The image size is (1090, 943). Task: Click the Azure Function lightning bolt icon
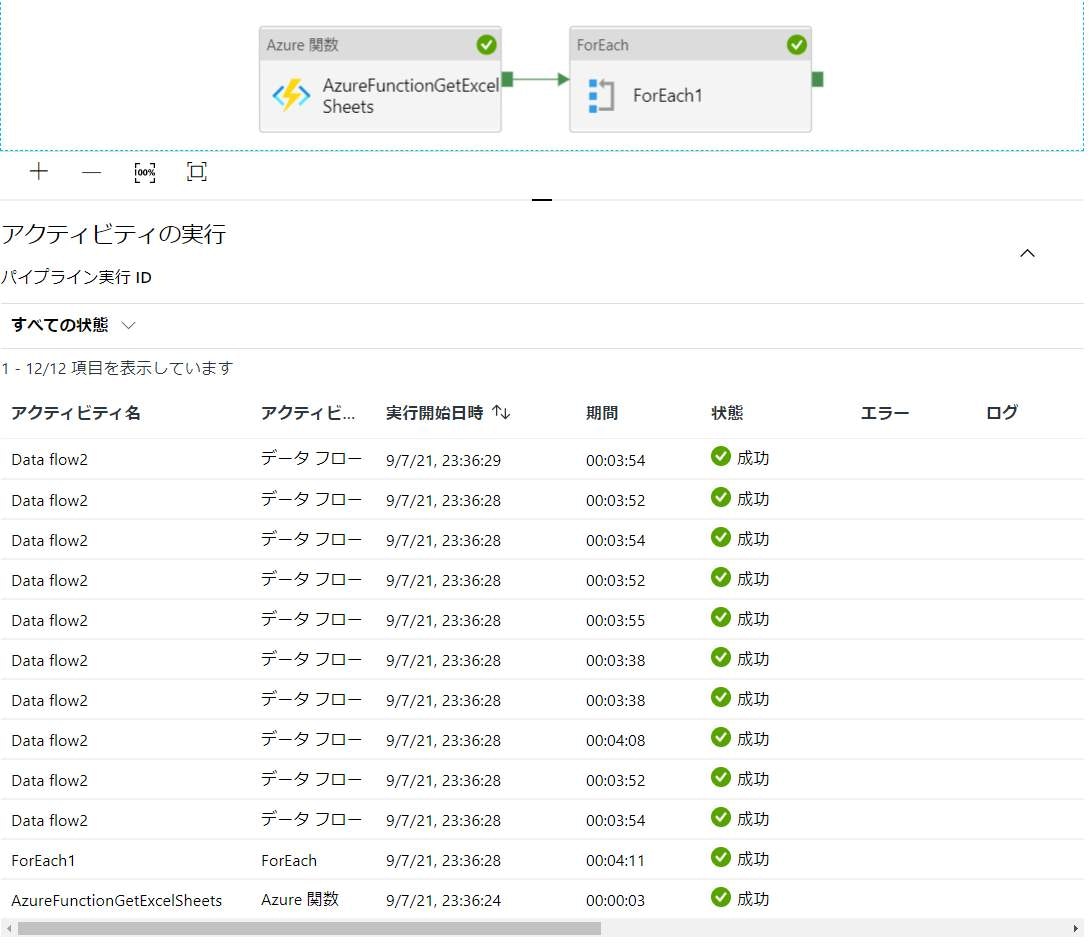coord(291,95)
